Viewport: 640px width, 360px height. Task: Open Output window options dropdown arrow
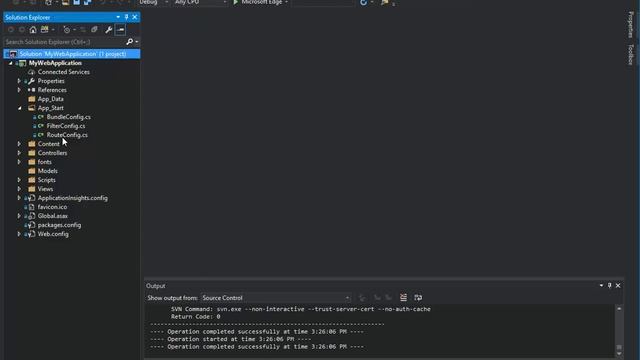601,286
